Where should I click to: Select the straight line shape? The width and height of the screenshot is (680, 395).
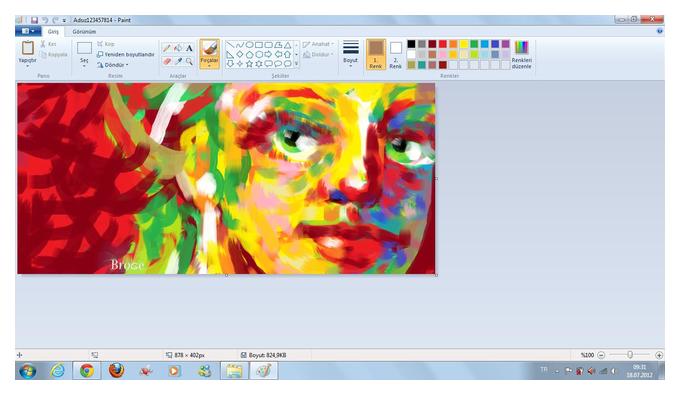pyautogui.click(x=230, y=45)
